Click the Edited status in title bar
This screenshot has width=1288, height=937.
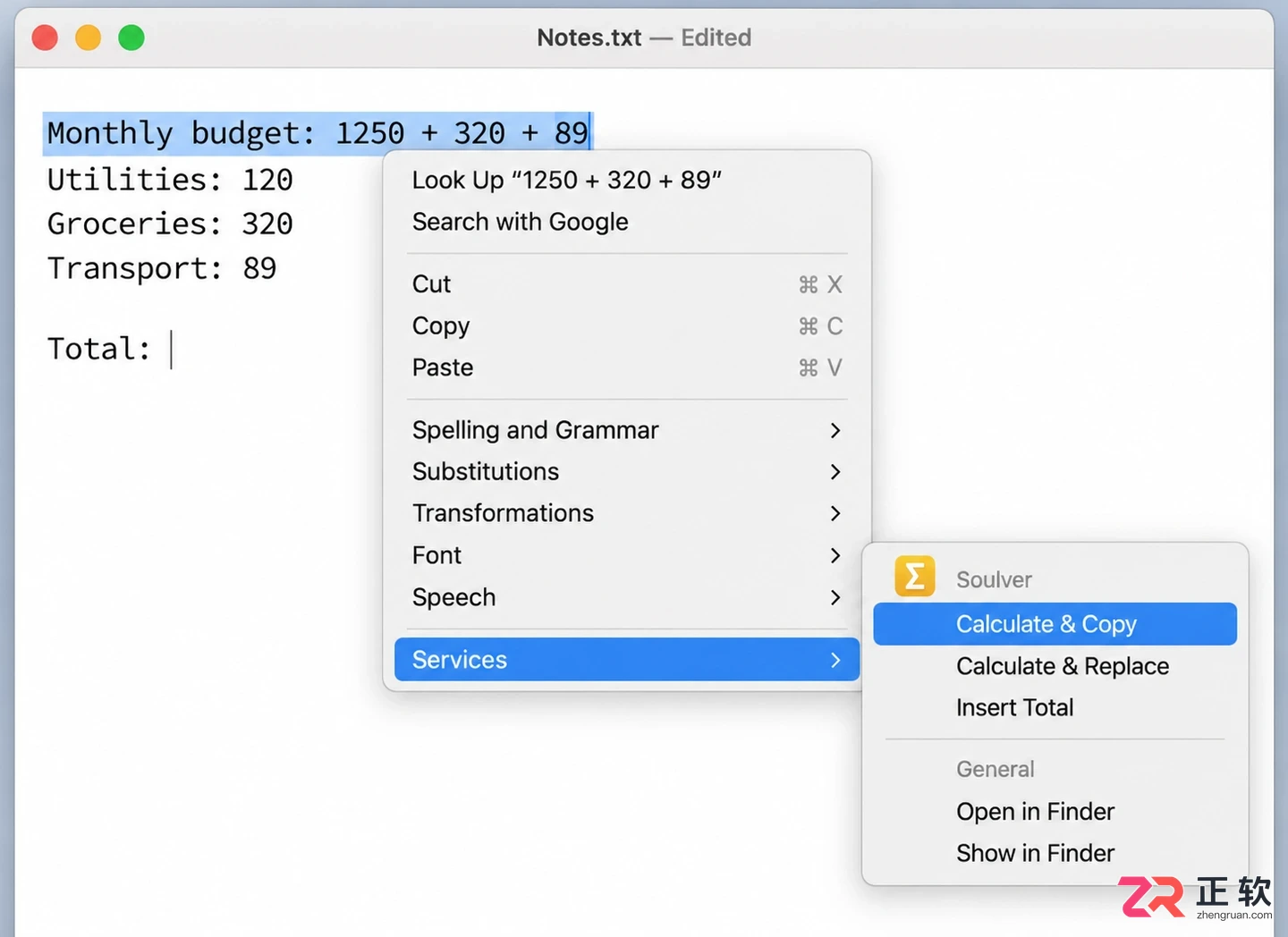coord(716,38)
